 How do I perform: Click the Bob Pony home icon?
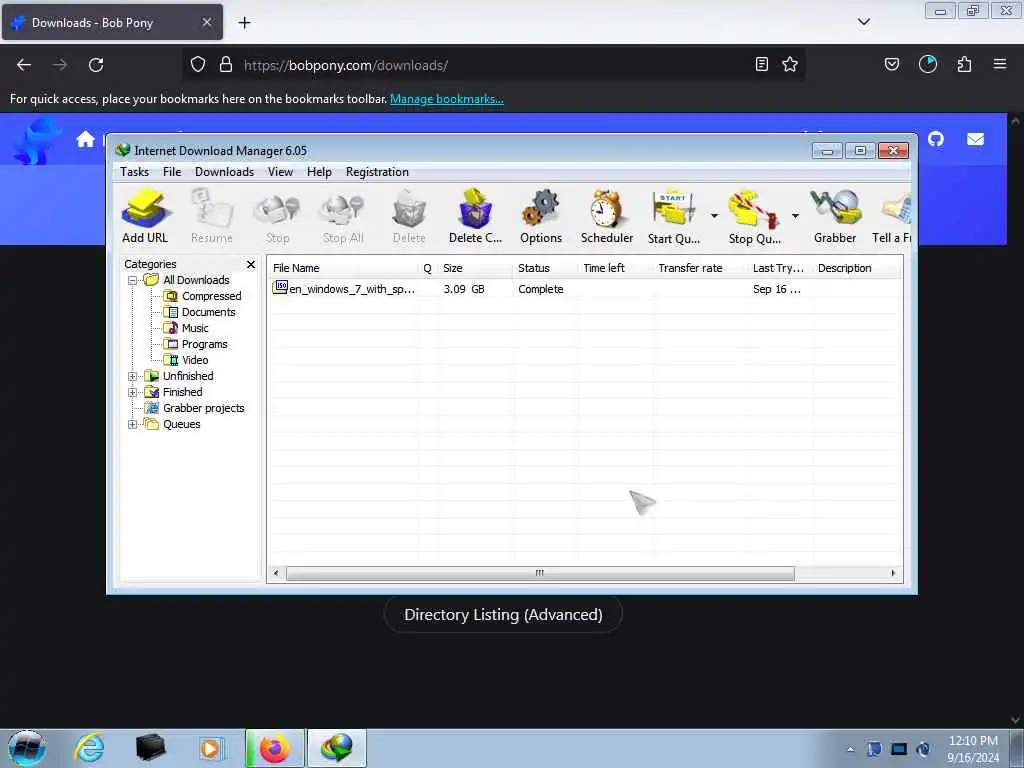(86, 139)
